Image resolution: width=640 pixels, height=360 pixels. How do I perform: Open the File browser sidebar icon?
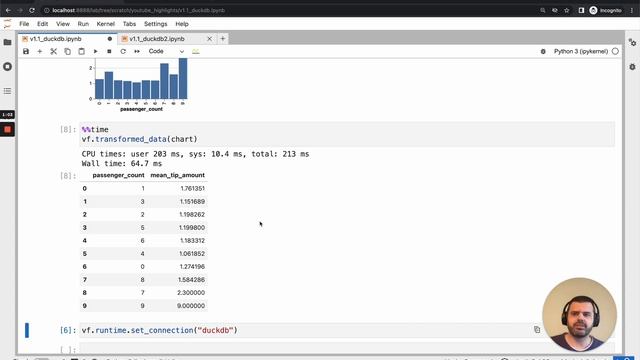[x=7, y=42]
